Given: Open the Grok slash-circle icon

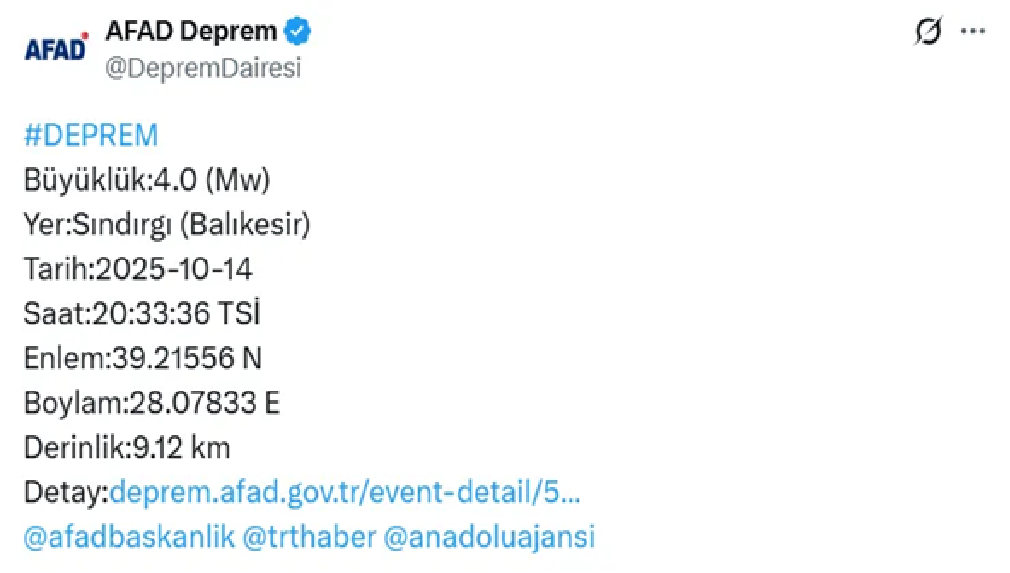Looking at the screenshot, I should [x=927, y=32].
